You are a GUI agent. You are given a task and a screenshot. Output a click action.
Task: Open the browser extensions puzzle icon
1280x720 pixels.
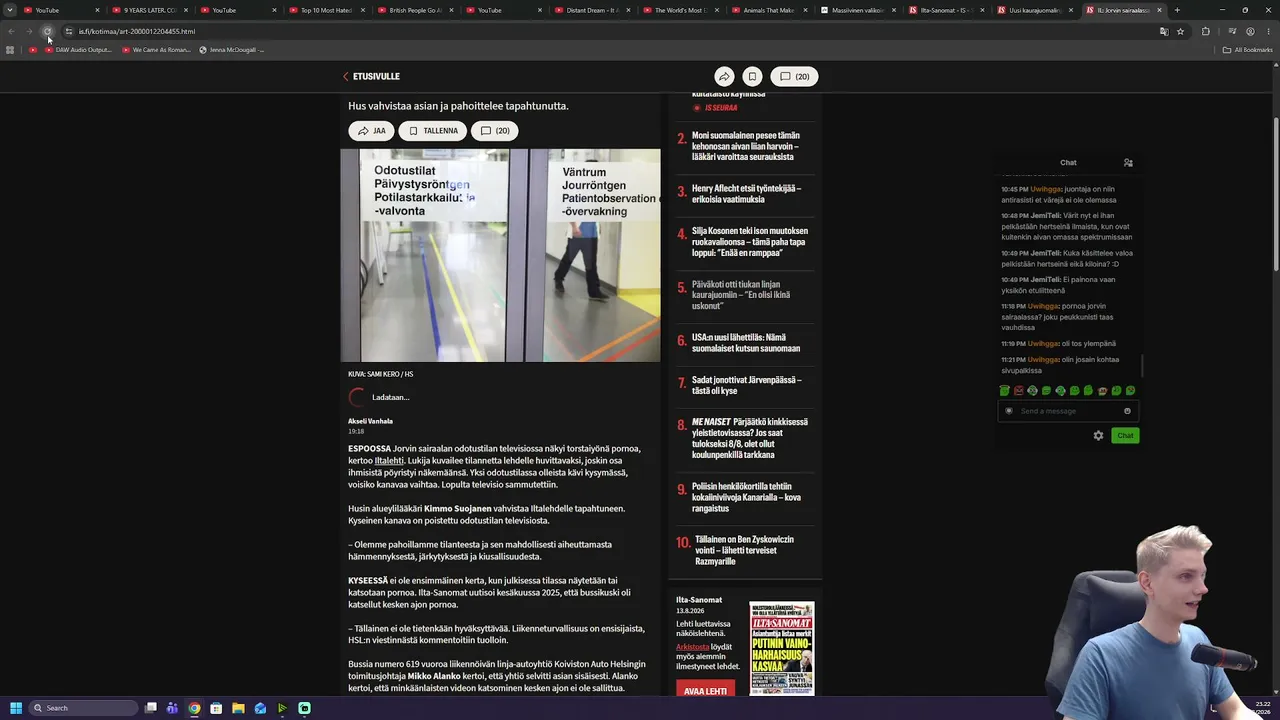point(1205,31)
